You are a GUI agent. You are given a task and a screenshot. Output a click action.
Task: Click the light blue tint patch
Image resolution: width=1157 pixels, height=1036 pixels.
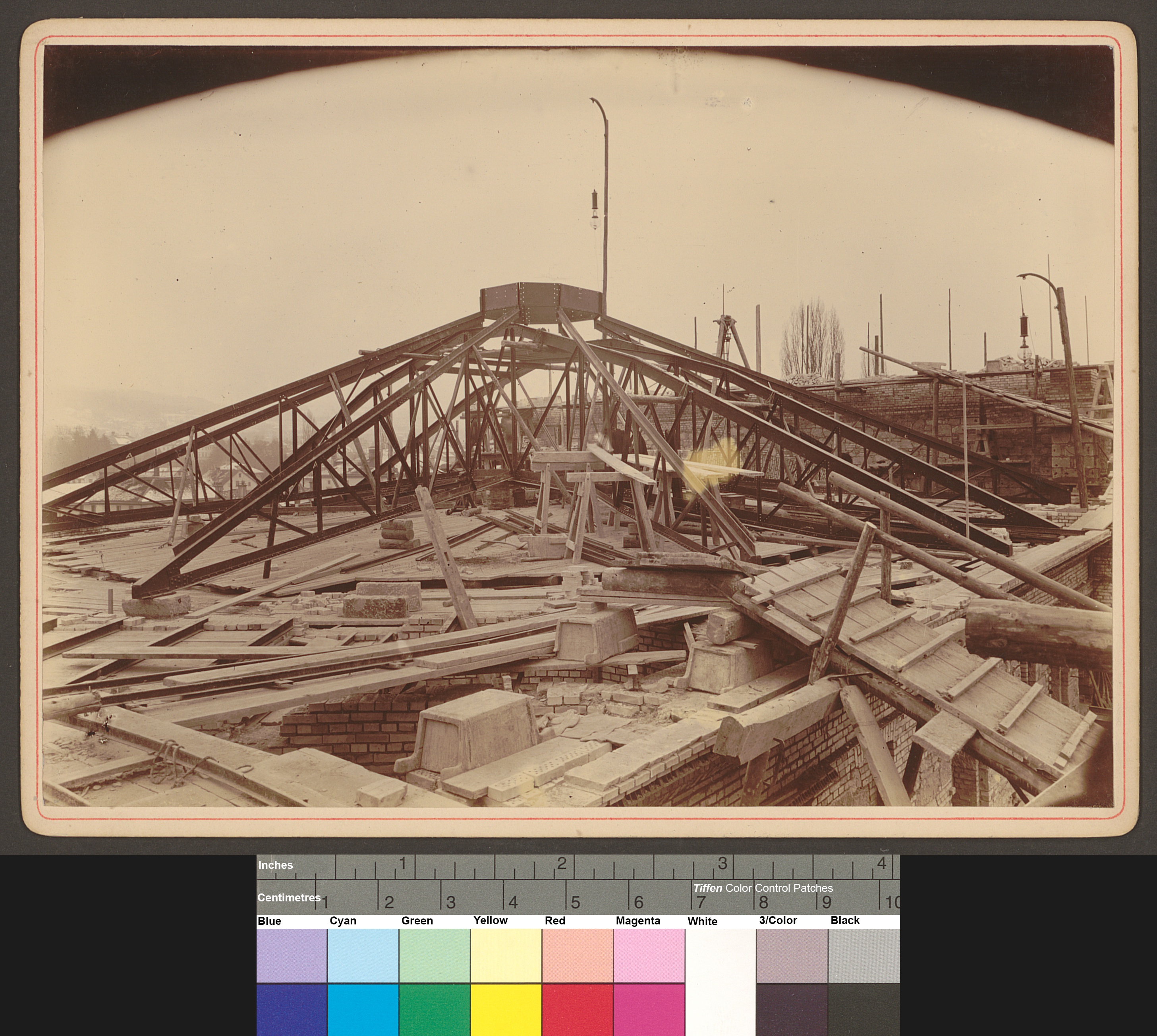pyautogui.click(x=292, y=955)
